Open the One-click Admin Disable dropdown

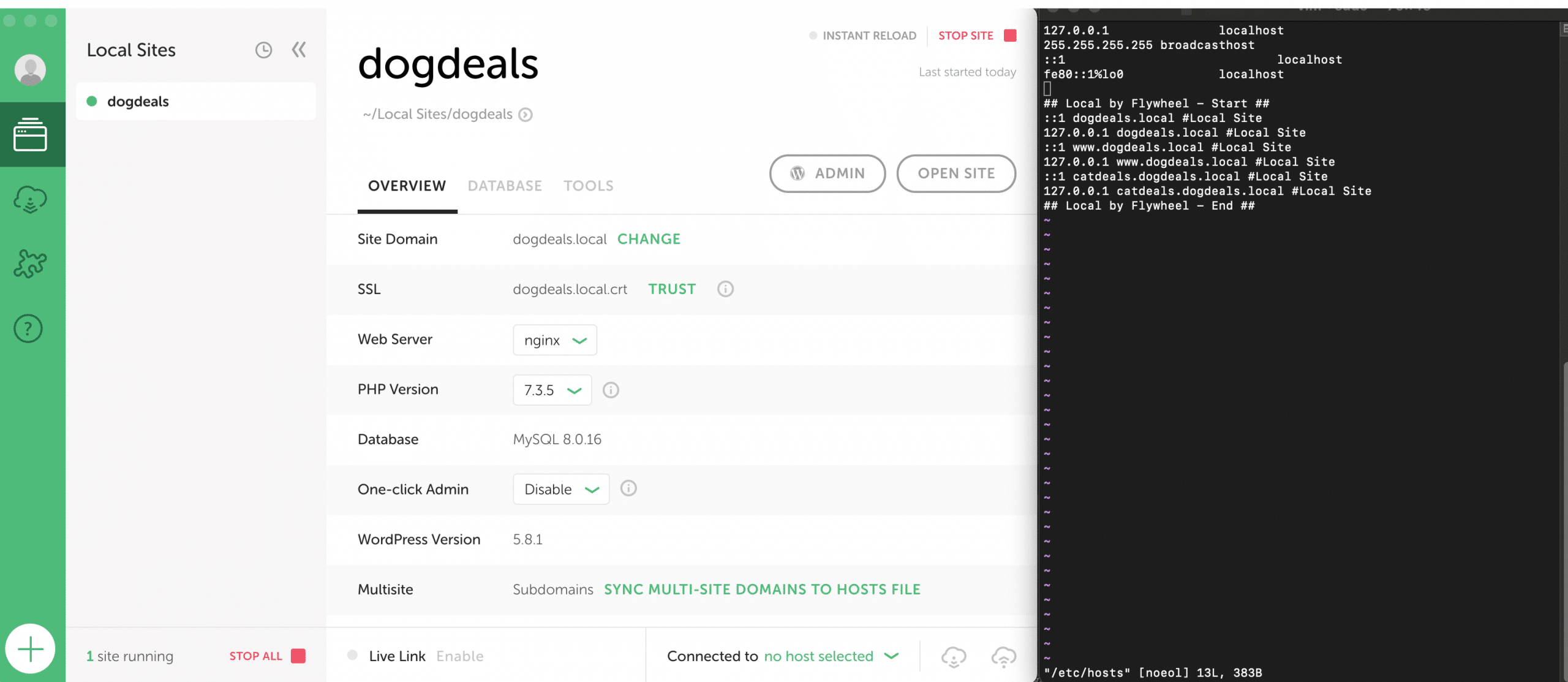pyautogui.click(x=561, y=490)
